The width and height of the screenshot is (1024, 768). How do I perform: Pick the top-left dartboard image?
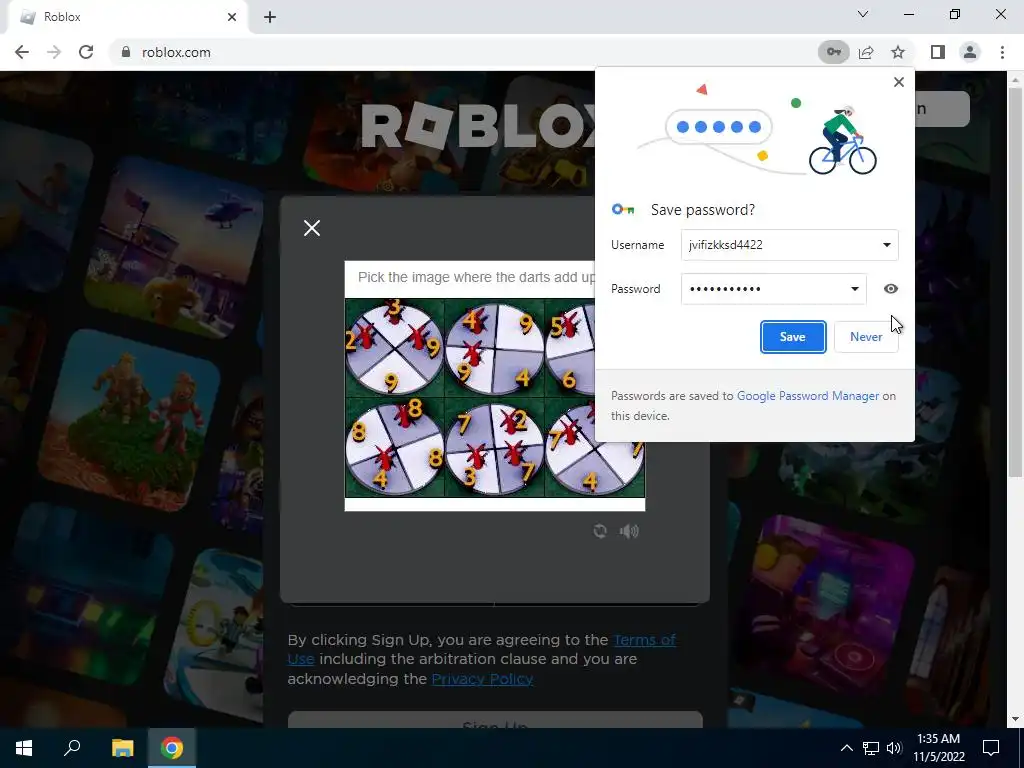(x=394, y=348)
